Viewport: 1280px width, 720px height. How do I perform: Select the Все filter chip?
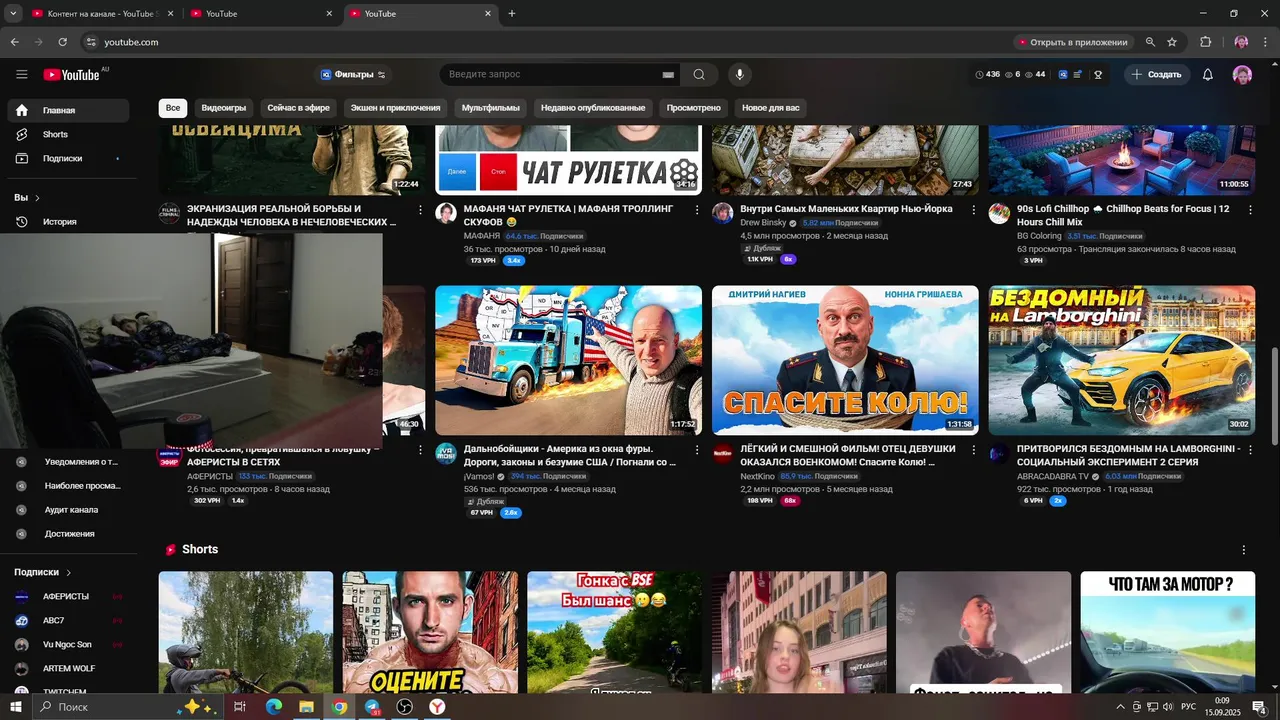pyautogui.click(x=173, y=108)
